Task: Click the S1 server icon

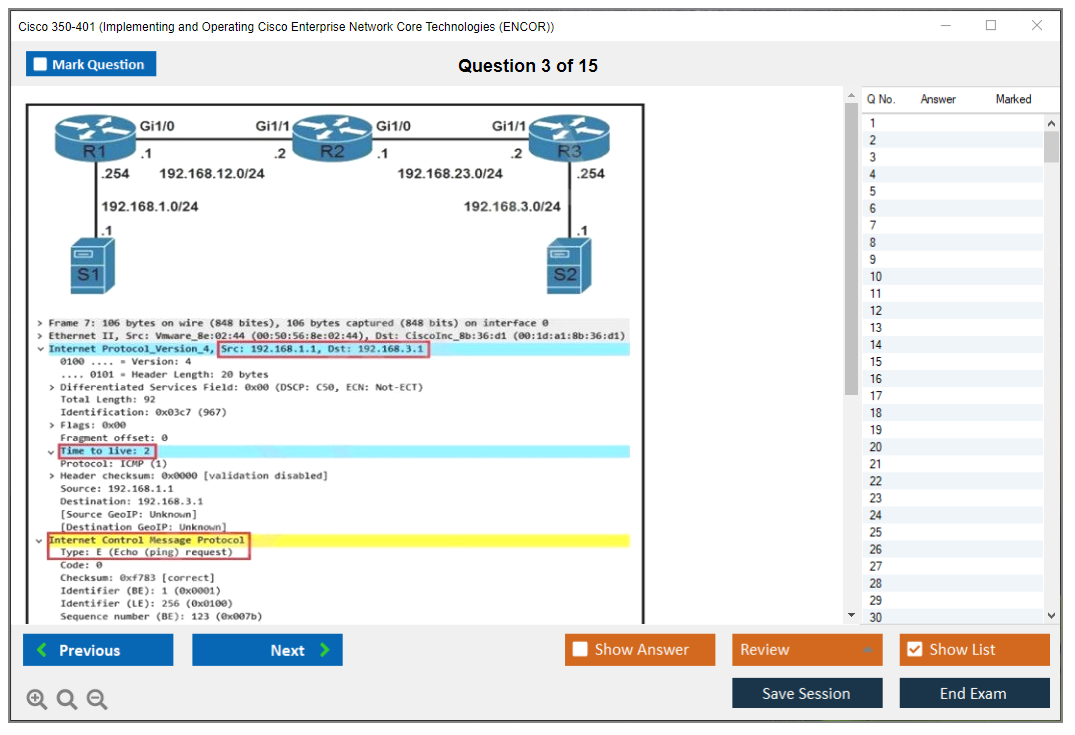Action: coord(93,266)
